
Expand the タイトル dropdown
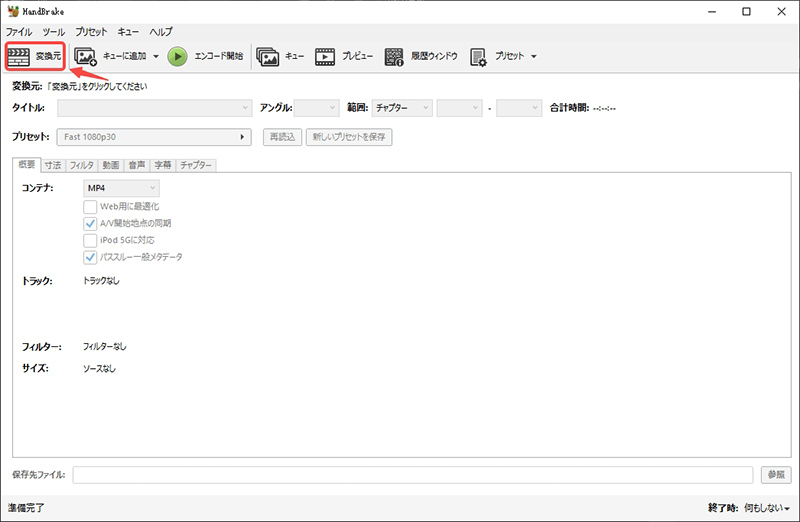[x=155, y=108]
